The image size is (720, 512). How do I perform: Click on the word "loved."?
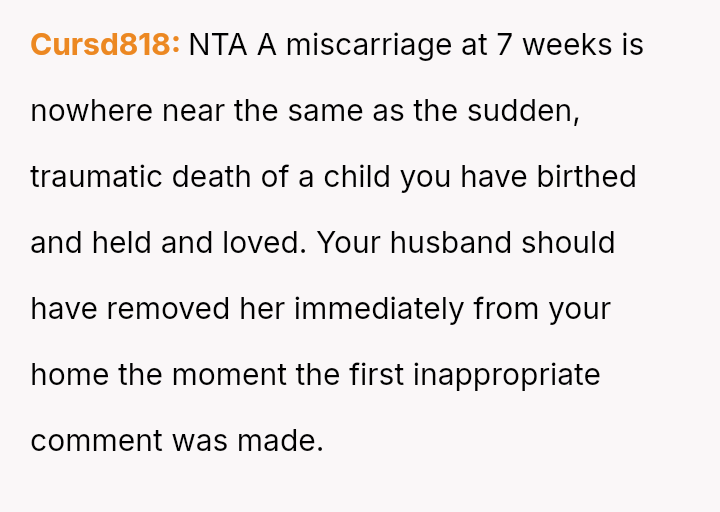pos(261,243)
